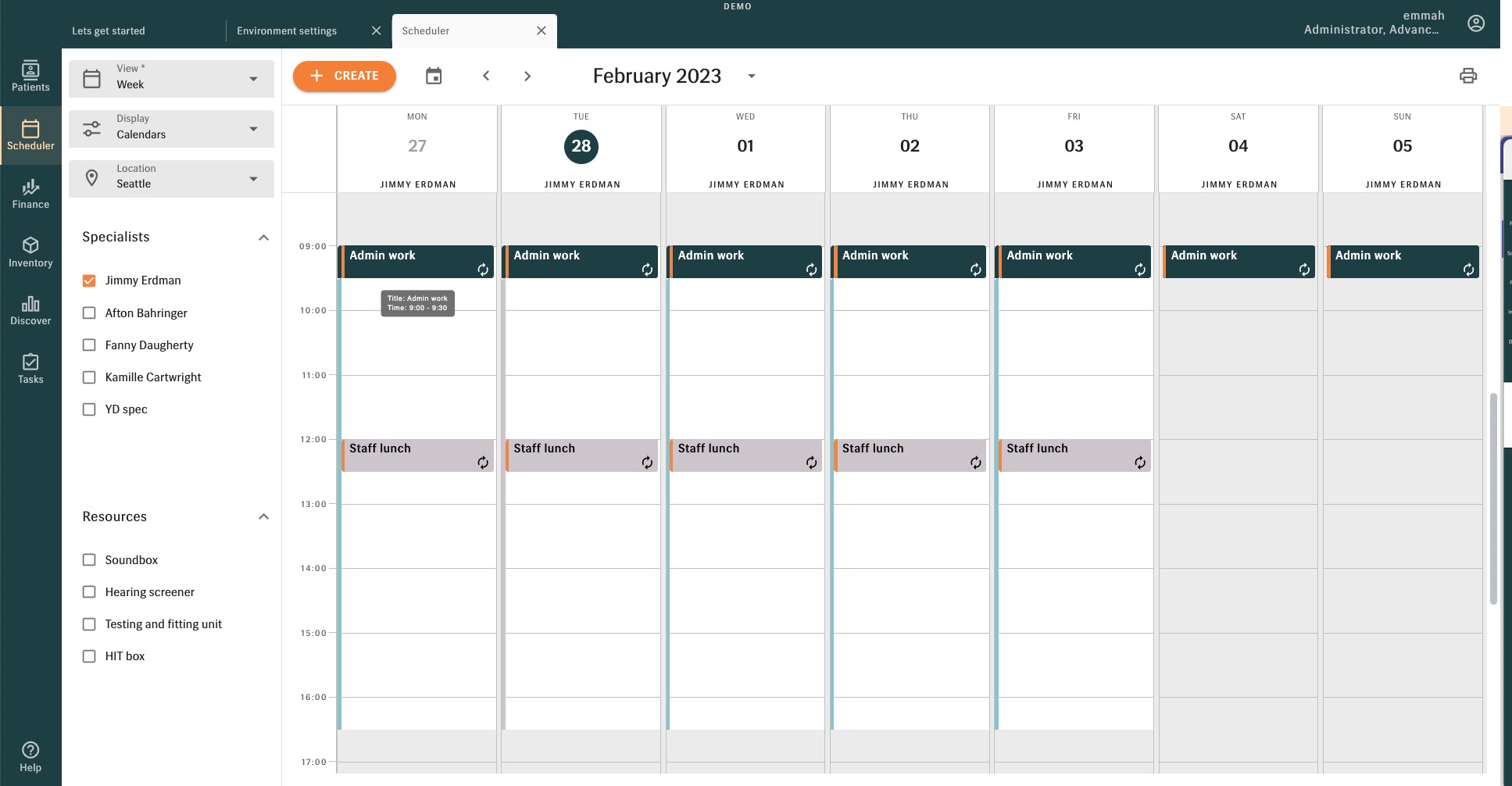Uncheck the Jimmy Erdman specialist

tap(88, 280)
